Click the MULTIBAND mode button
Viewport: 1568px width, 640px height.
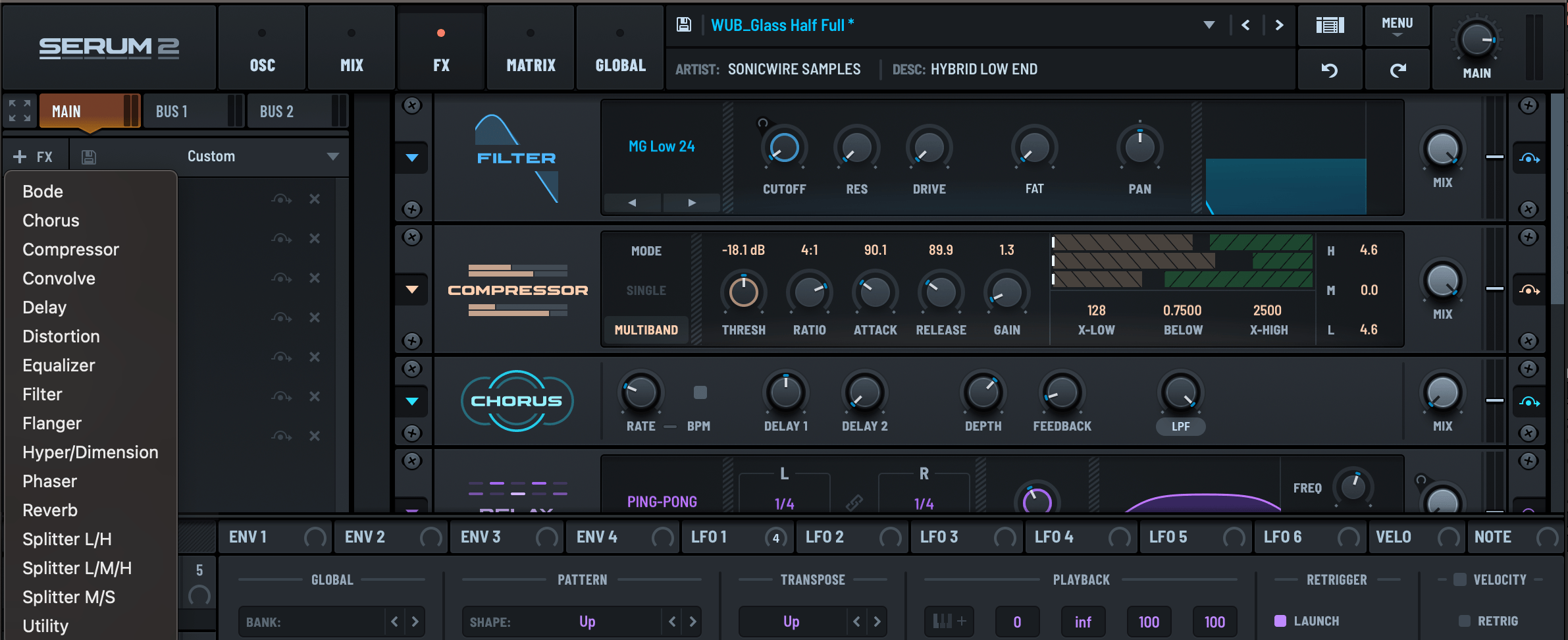[x=646, y=330]
